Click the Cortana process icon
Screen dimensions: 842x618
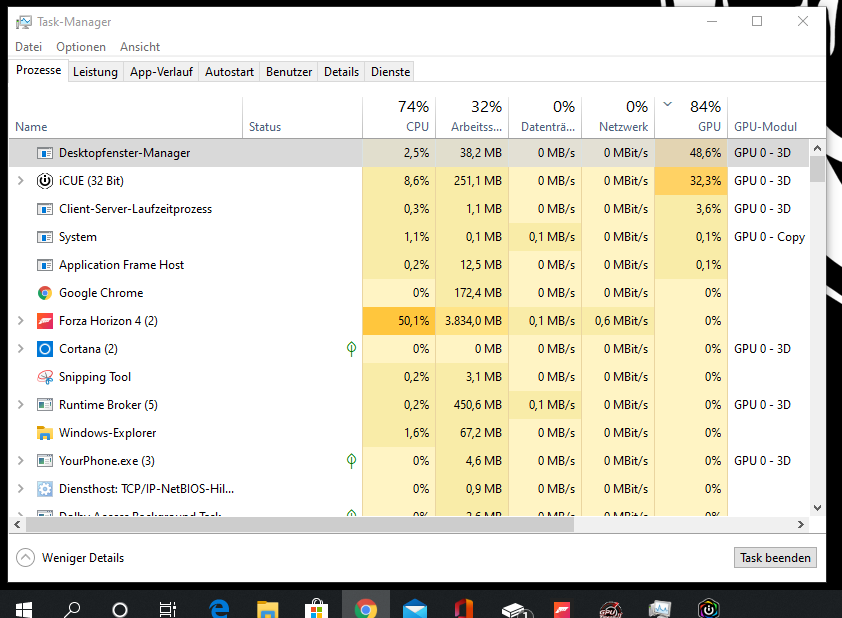45,349
